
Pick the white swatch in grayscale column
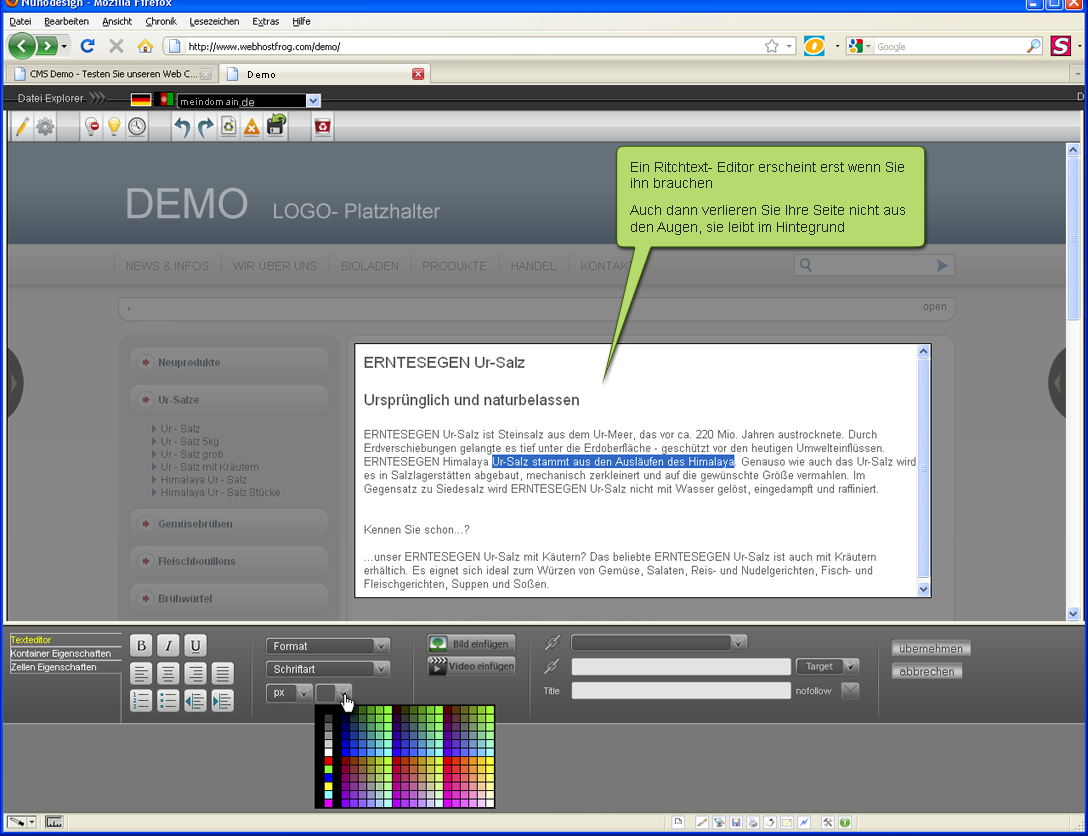(329, 752)
